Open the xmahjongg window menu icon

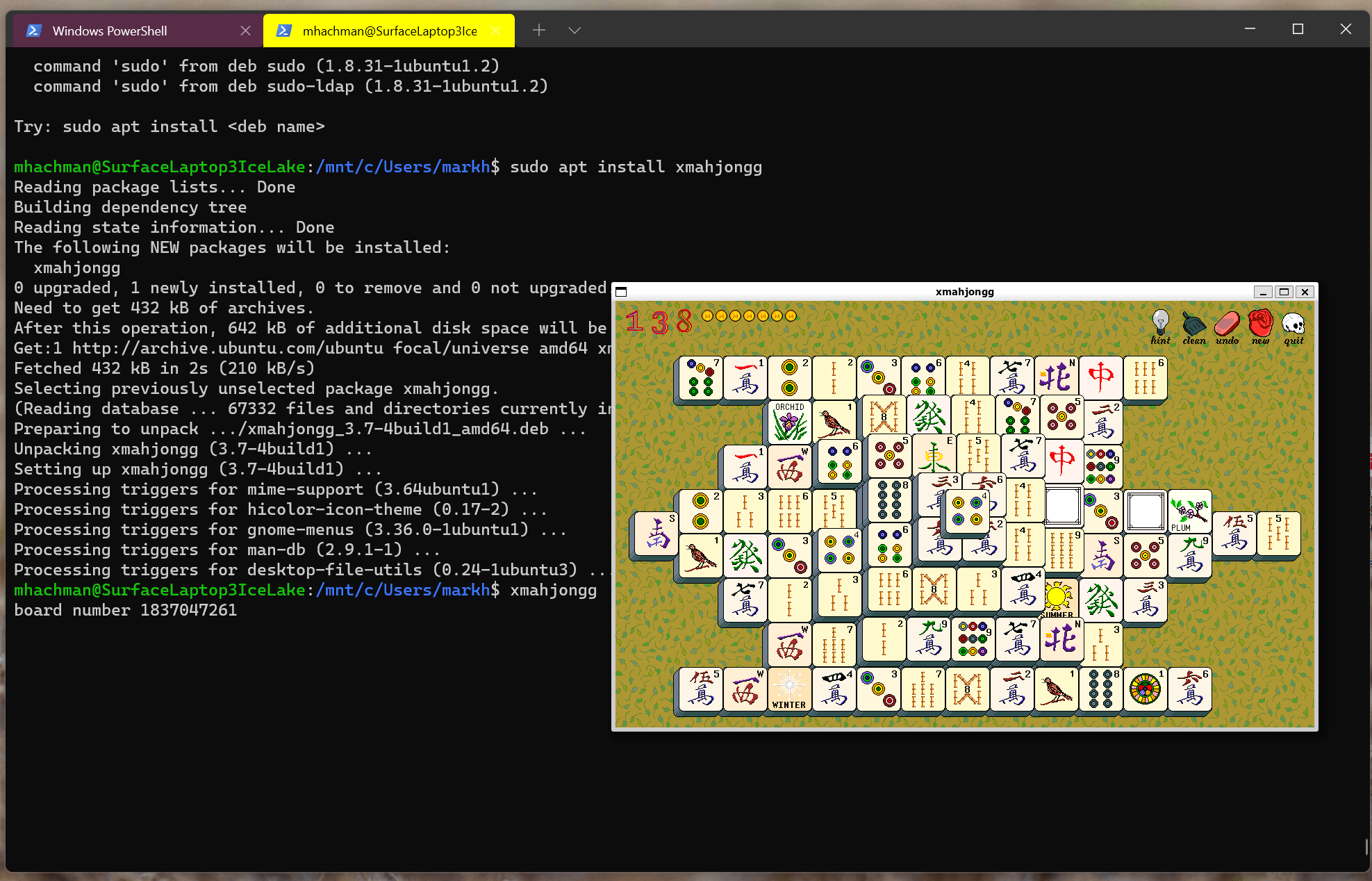[622, 292]
